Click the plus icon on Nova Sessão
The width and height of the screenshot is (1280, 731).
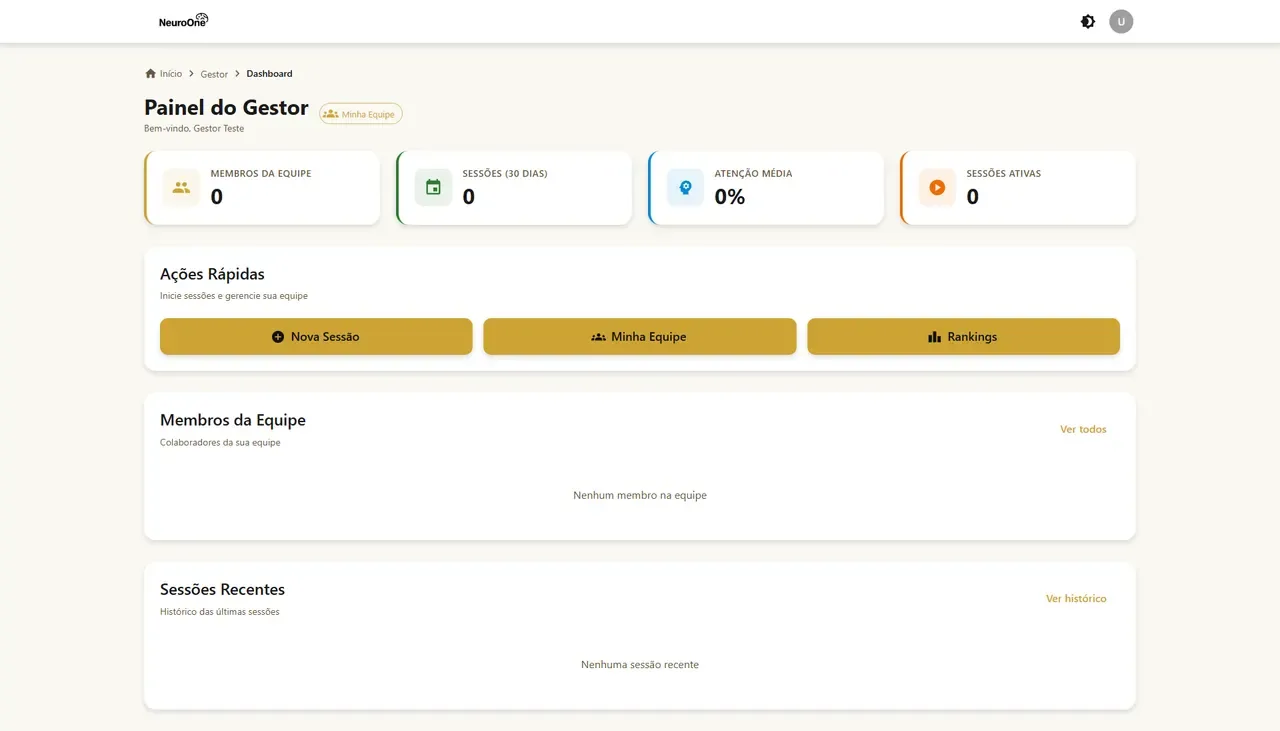[x=278, y=337]
